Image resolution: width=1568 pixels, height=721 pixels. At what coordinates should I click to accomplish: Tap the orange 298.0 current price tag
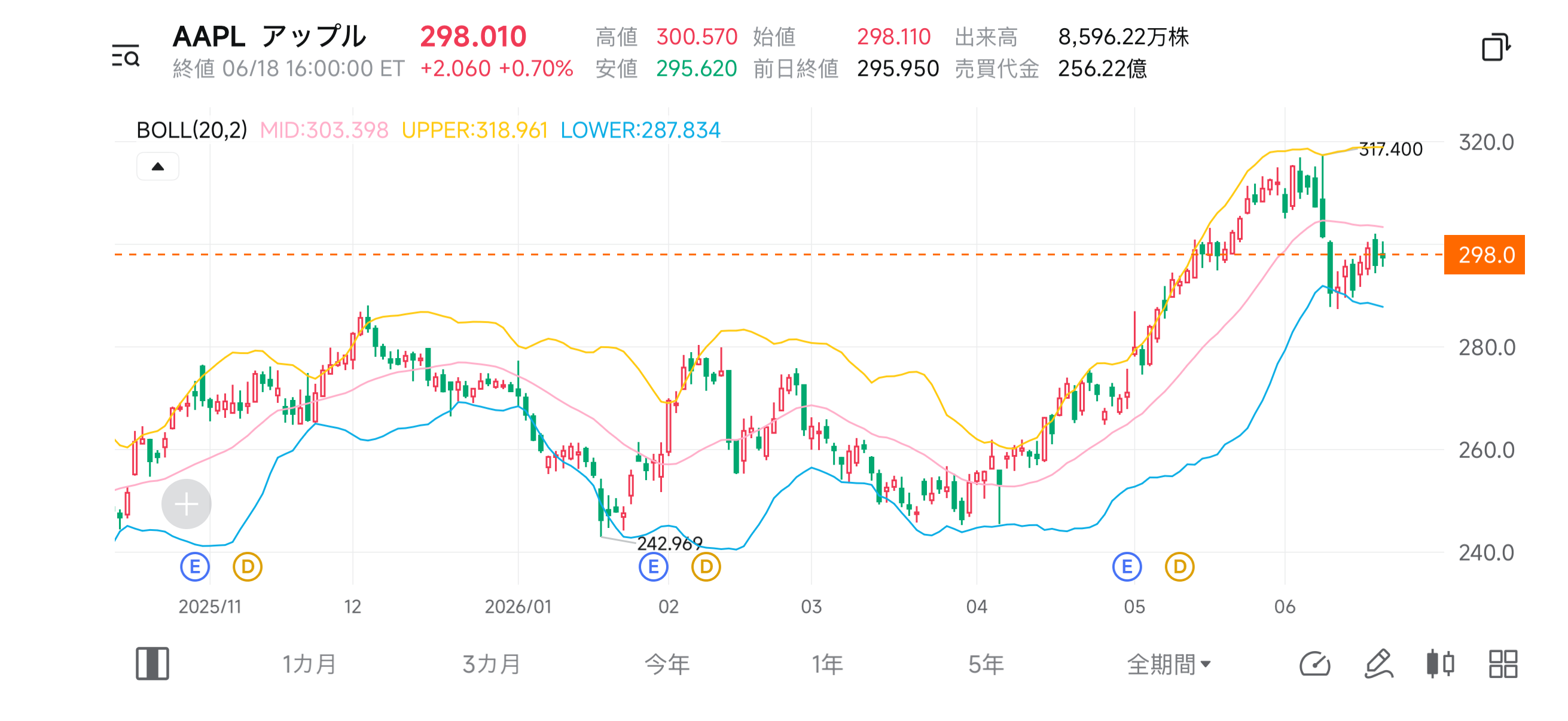[x=1484, y=254]
